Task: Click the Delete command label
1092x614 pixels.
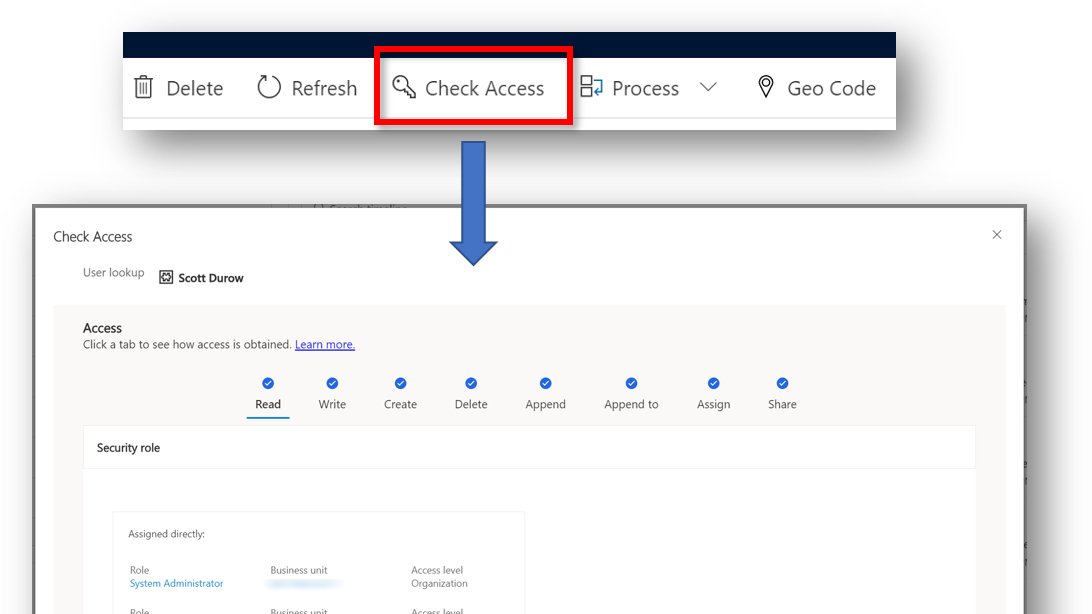Action: (195, 88)
